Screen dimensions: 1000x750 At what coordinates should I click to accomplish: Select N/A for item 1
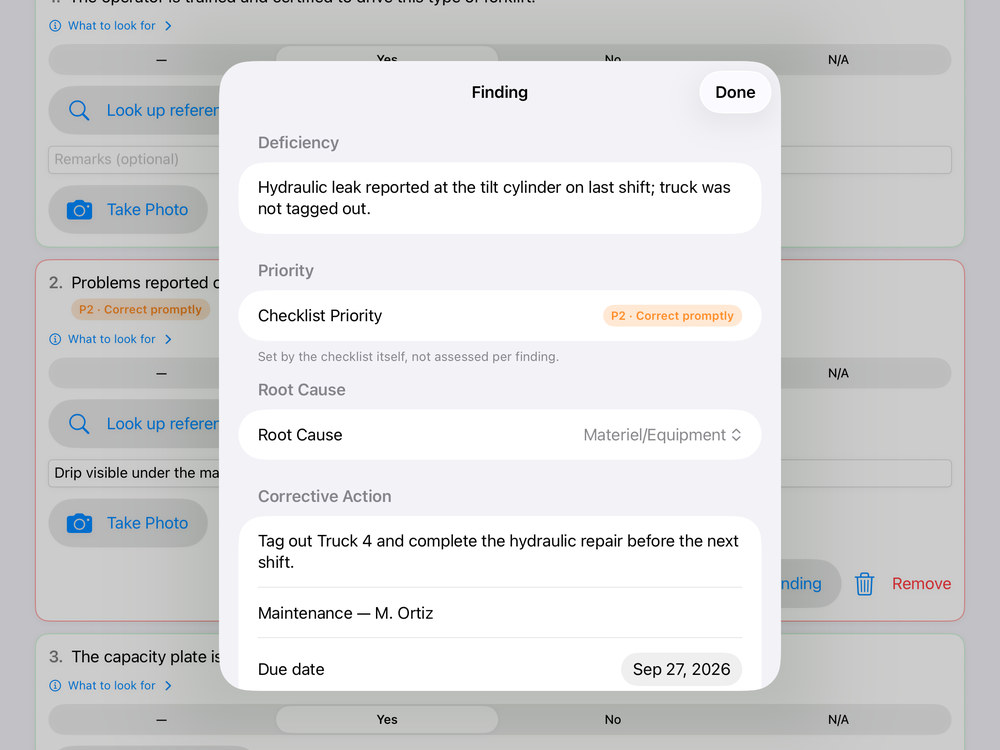(838, 60)
